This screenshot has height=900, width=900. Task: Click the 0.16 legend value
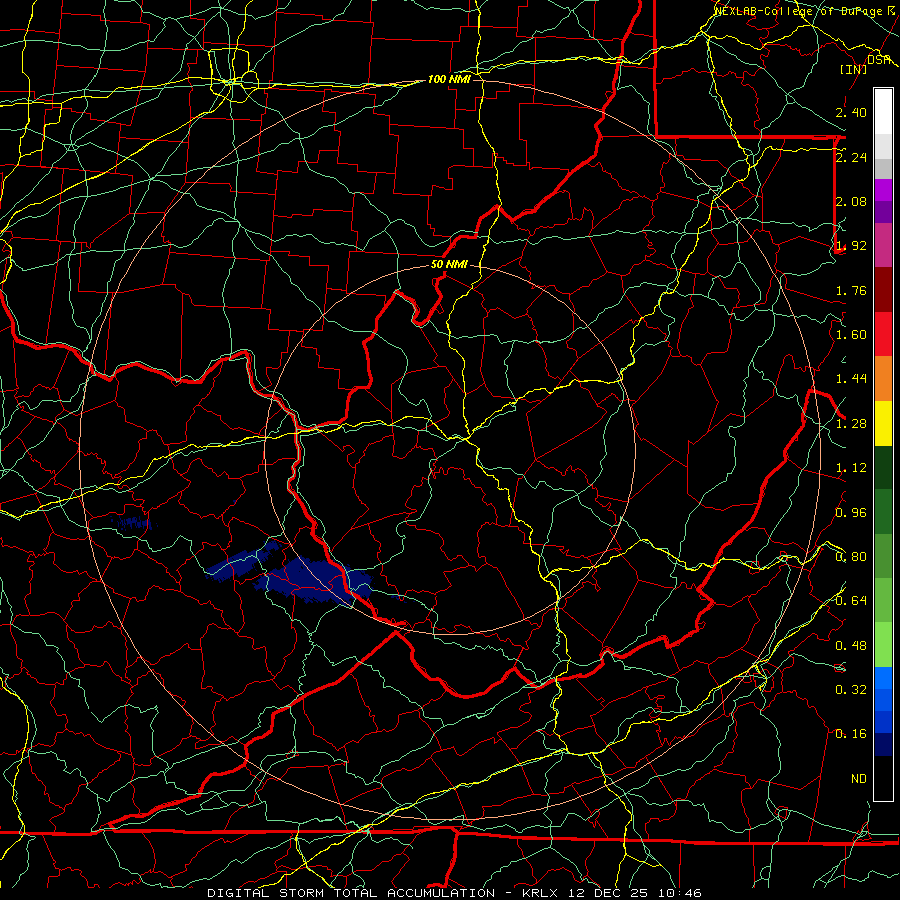[851, 734]
